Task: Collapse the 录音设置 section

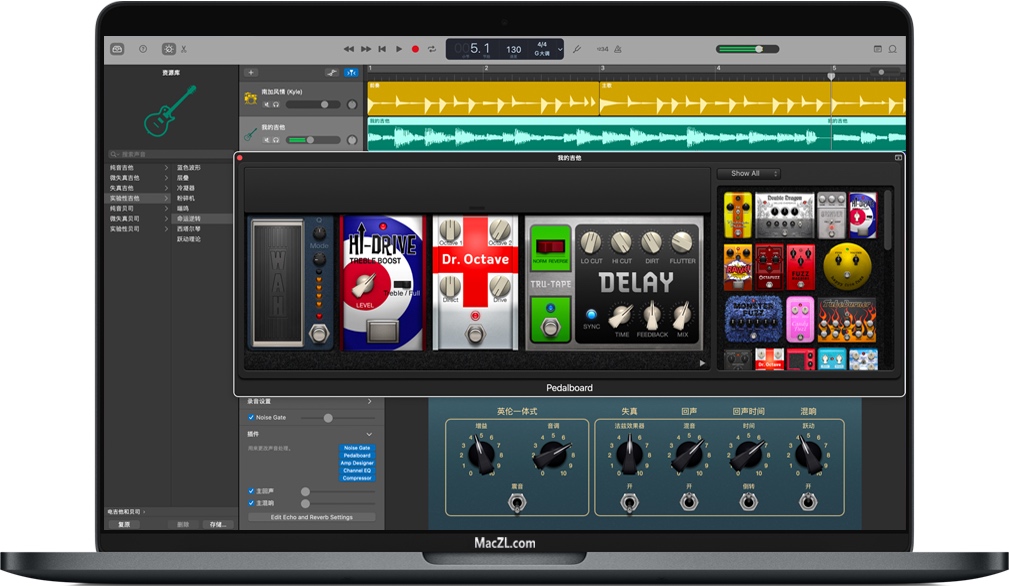Action: [370, 401]
